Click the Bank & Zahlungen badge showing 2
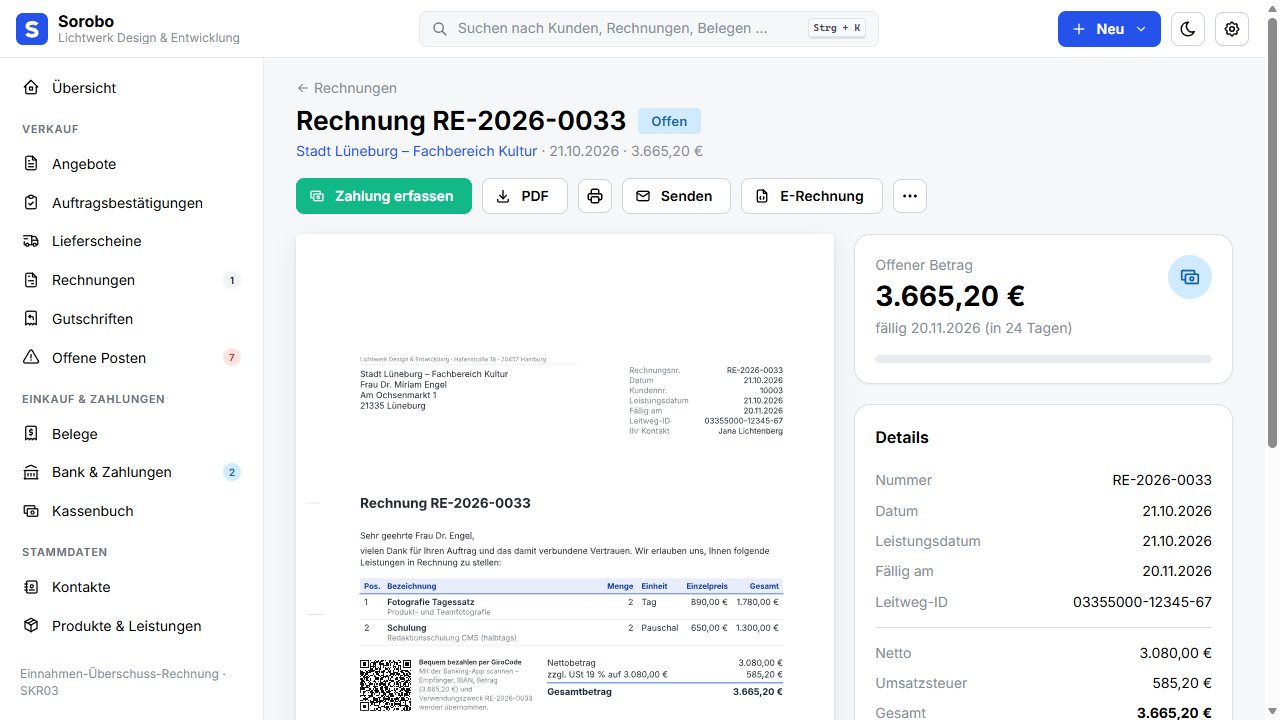The width and height of the screenshot is (1280, 720). pyautogui.click(x=232, y=472)
